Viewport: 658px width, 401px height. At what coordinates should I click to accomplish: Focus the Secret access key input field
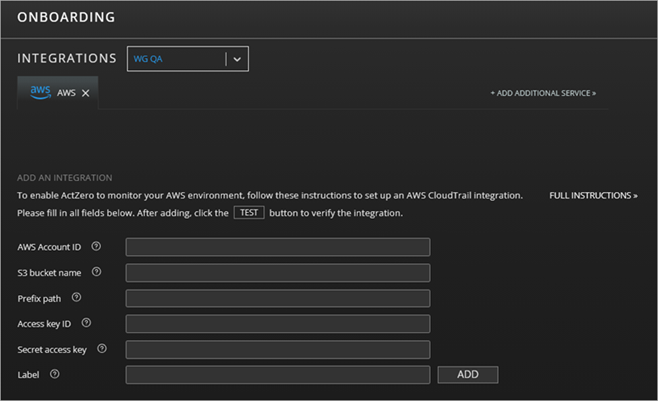(278, 349)
